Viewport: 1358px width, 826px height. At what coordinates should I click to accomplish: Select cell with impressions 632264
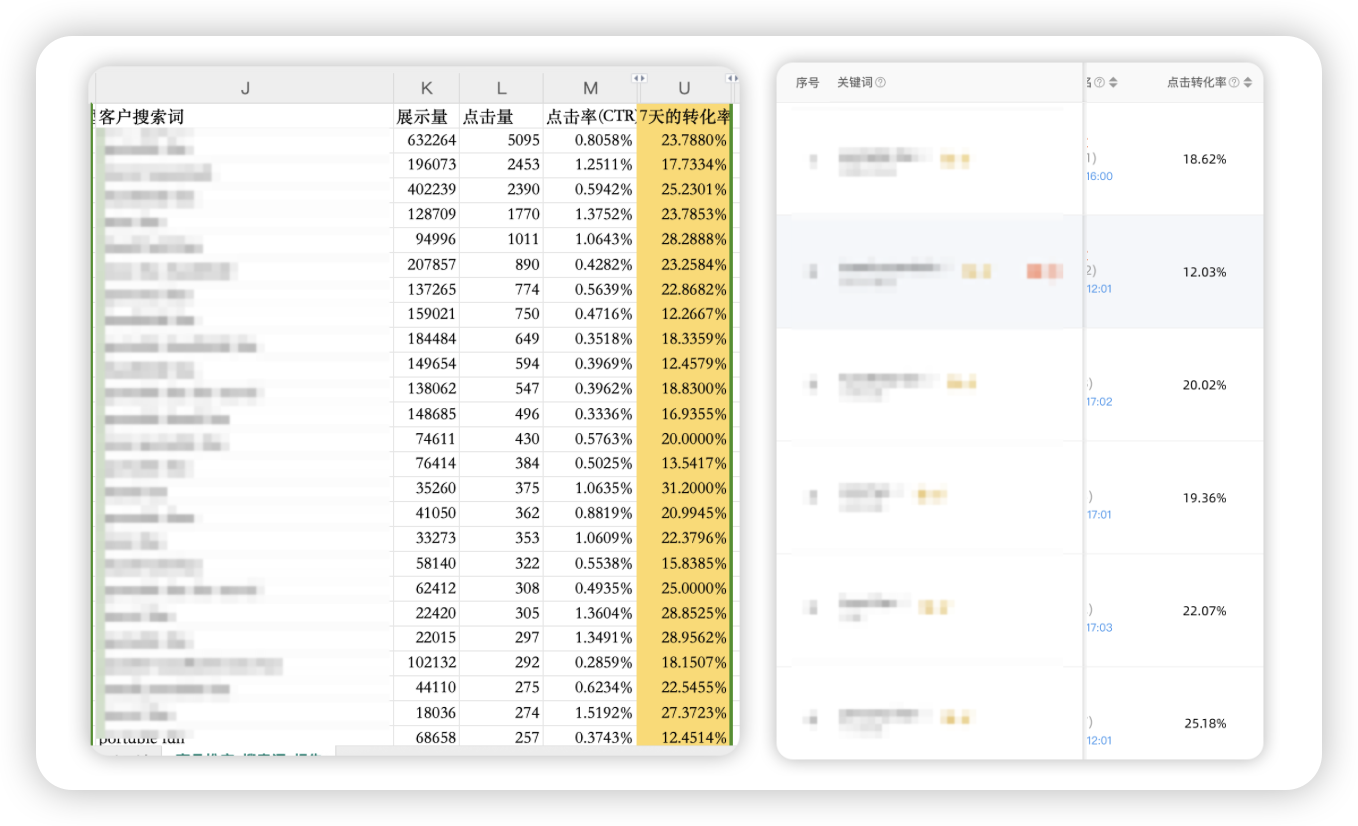tap(427, 140)
